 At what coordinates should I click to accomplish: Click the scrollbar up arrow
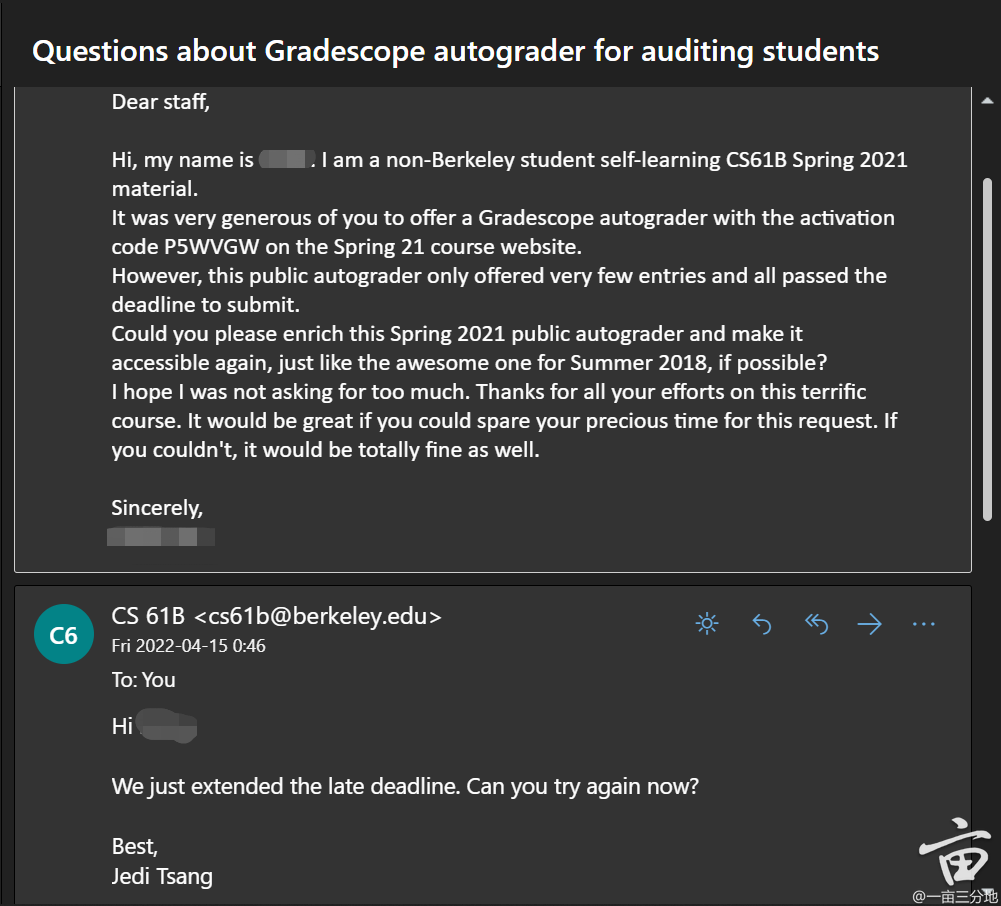point(986,99)
